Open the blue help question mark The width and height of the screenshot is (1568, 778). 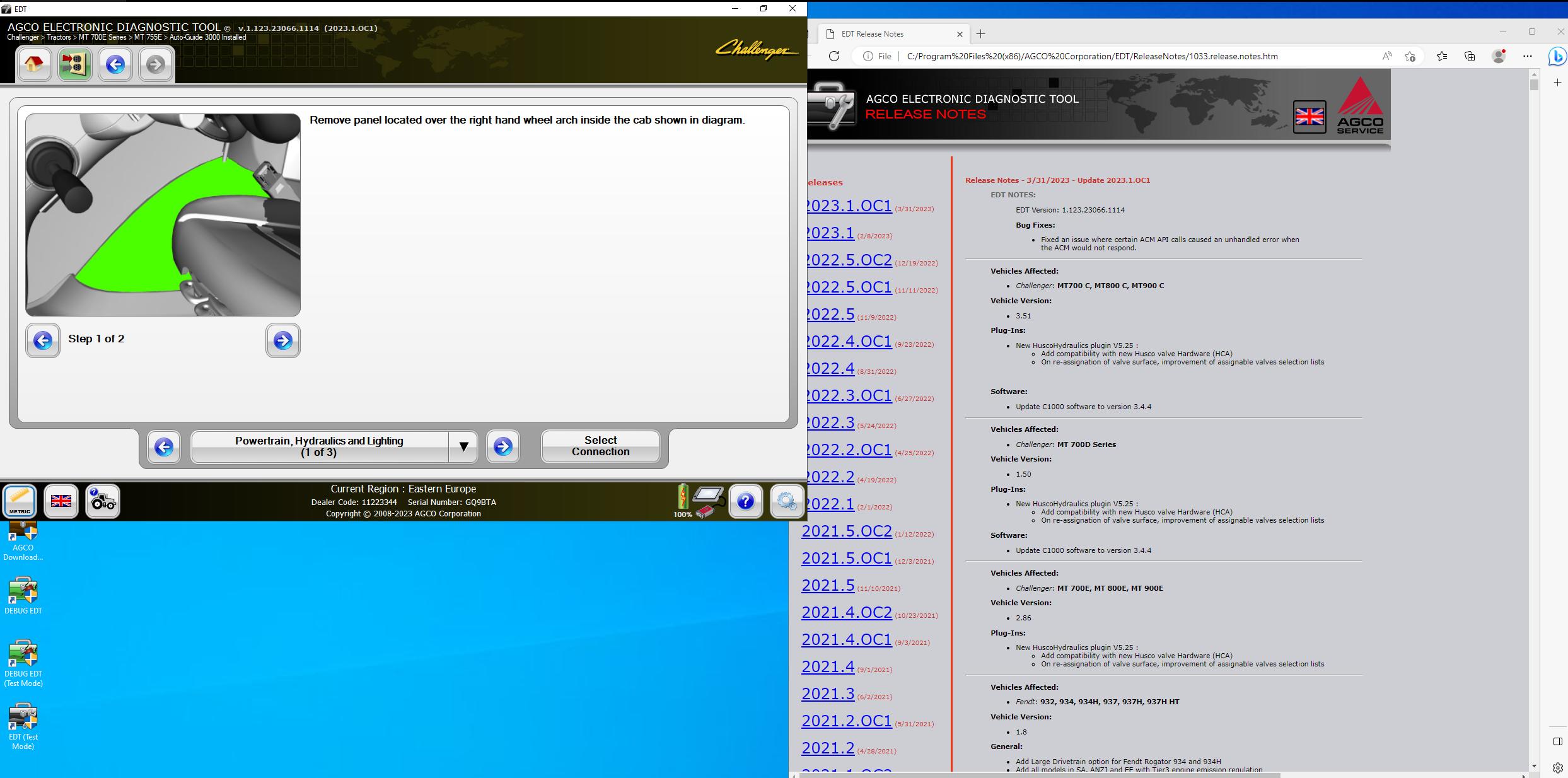point(745,501)
